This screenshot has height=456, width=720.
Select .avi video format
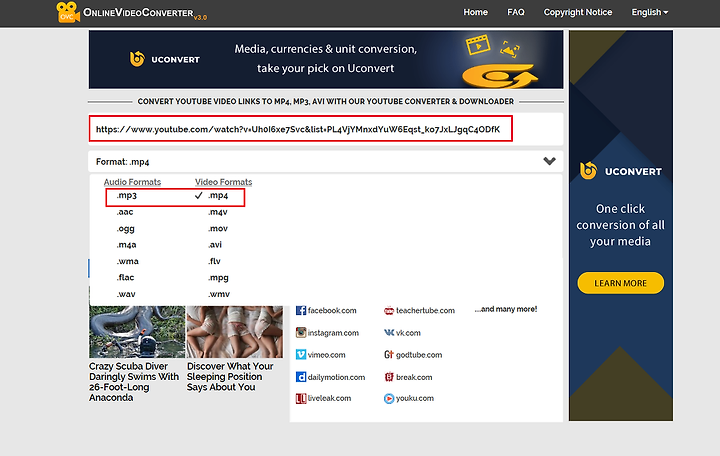[215, 245]
